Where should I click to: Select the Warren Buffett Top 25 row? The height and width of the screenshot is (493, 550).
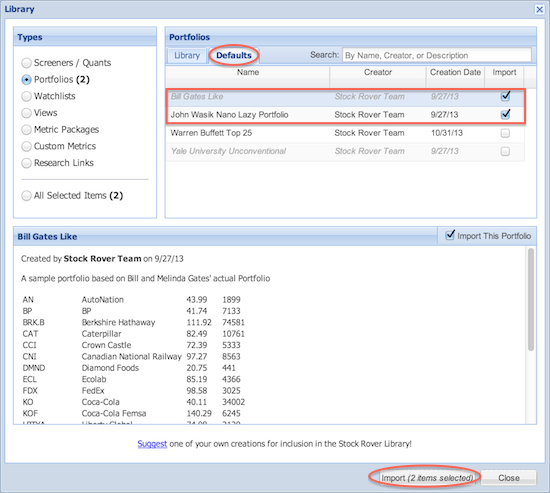(346, 133)
